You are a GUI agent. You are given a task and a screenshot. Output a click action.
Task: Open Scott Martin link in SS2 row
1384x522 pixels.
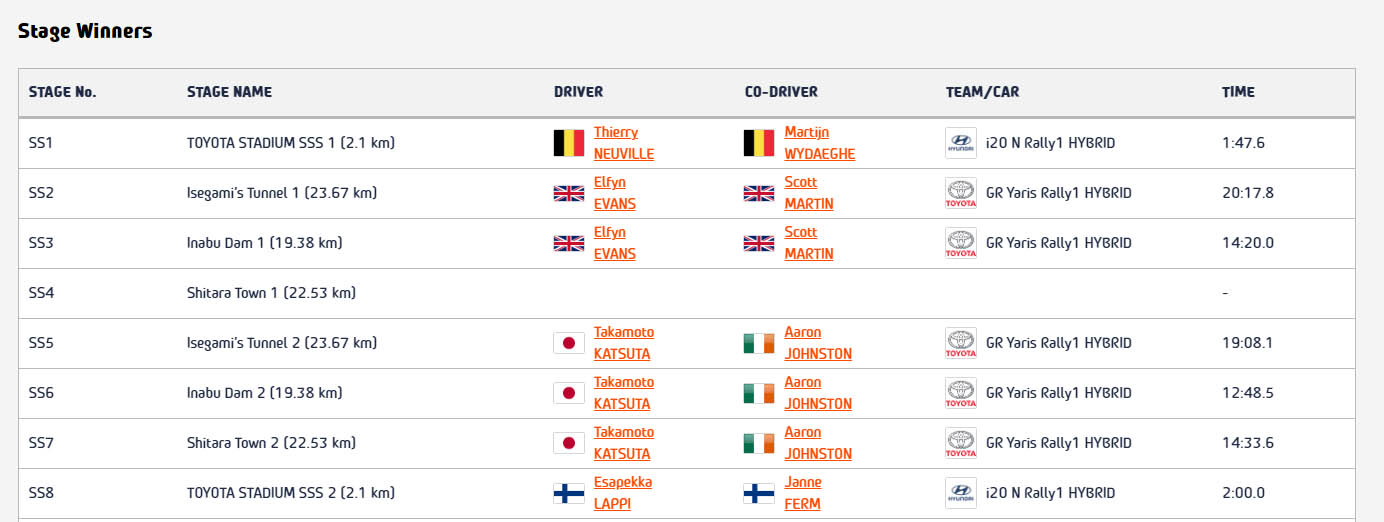tap(809, 193)
